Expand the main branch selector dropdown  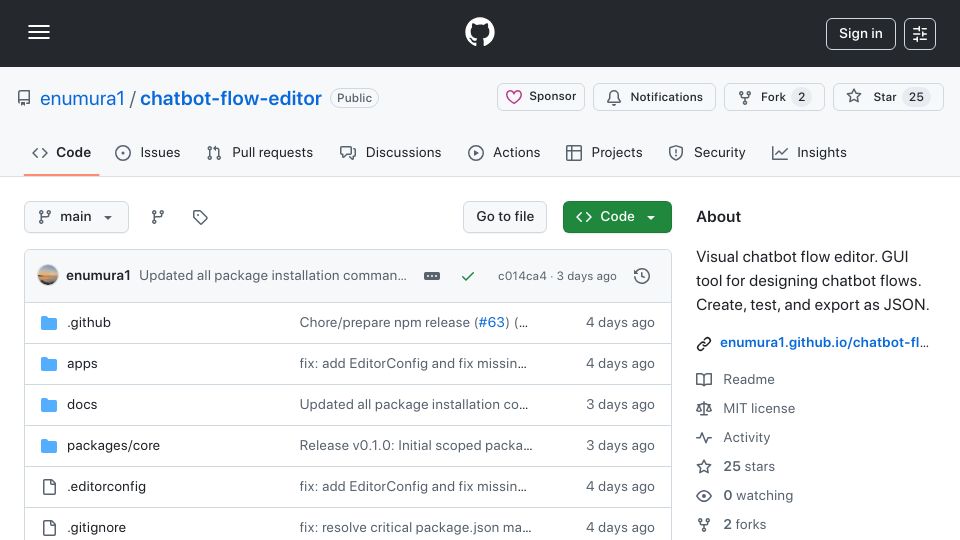pyautogui.click(x=77, y=217)
